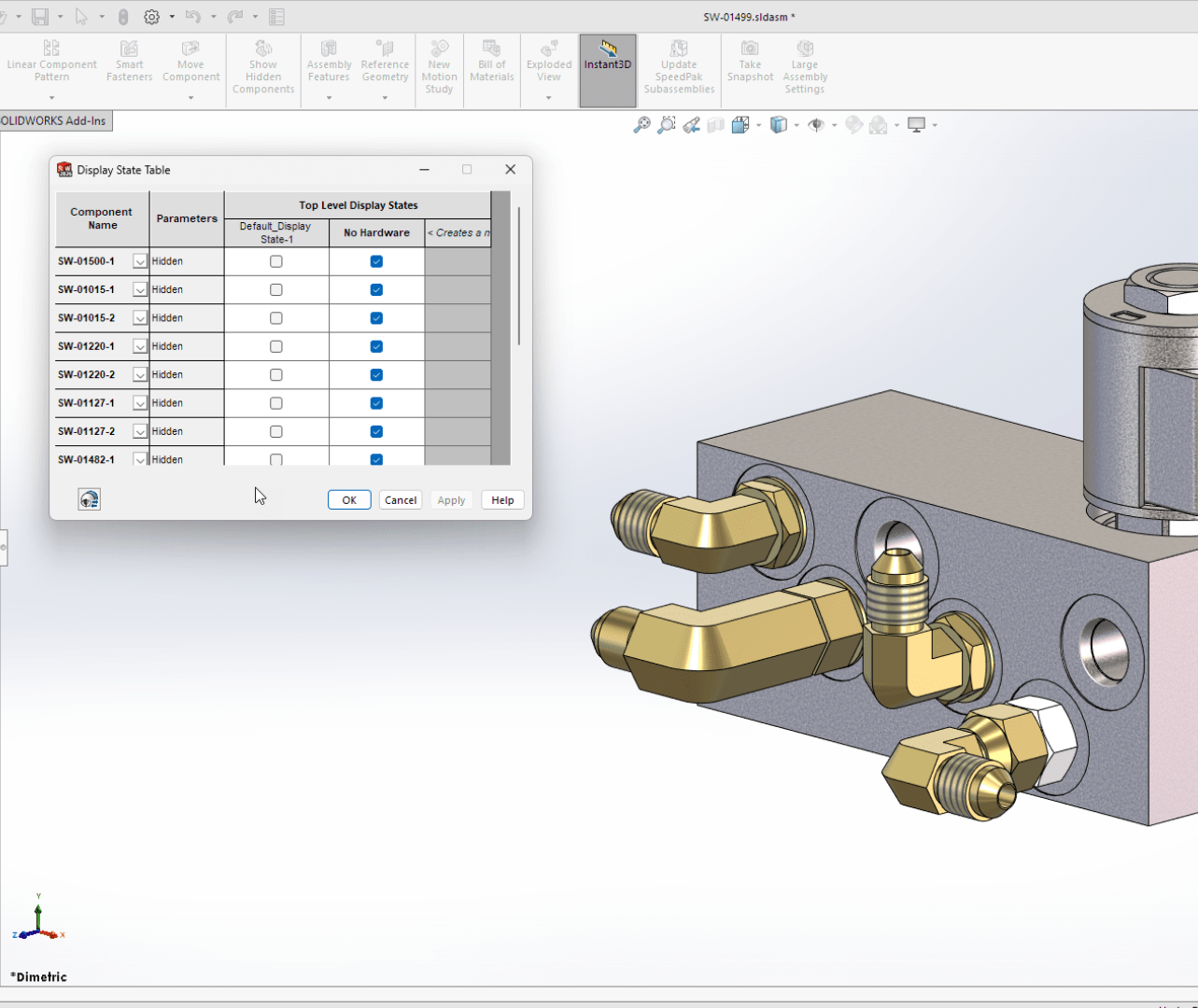This screenshot has width=1198, height=1008.
Task: Open the SW-01220-1 parameter dropdown
Action: [140, 347]
